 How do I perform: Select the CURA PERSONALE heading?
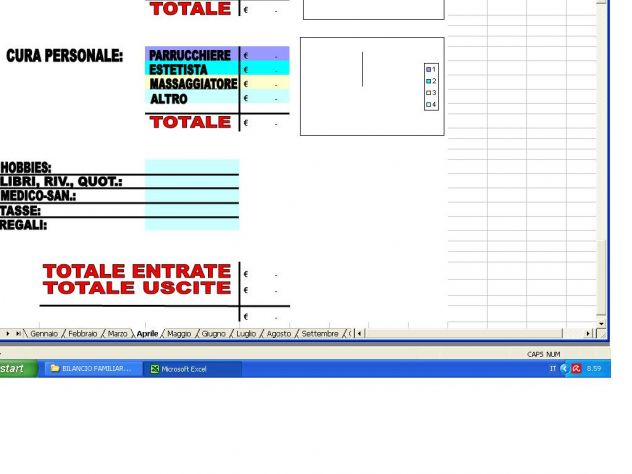[x=64, y=56]
